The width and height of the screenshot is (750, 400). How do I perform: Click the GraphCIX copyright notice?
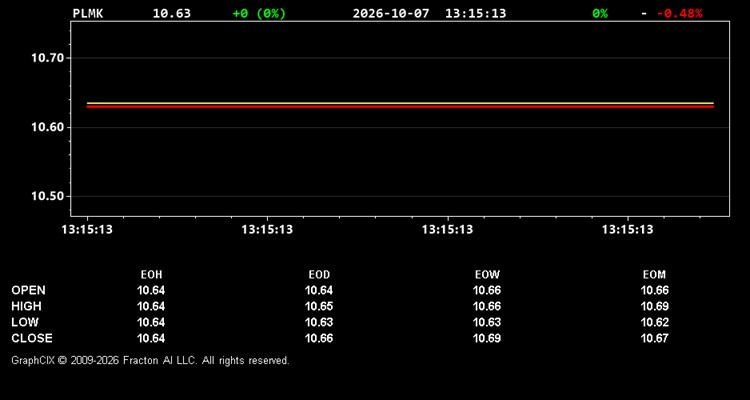[150, 360]
